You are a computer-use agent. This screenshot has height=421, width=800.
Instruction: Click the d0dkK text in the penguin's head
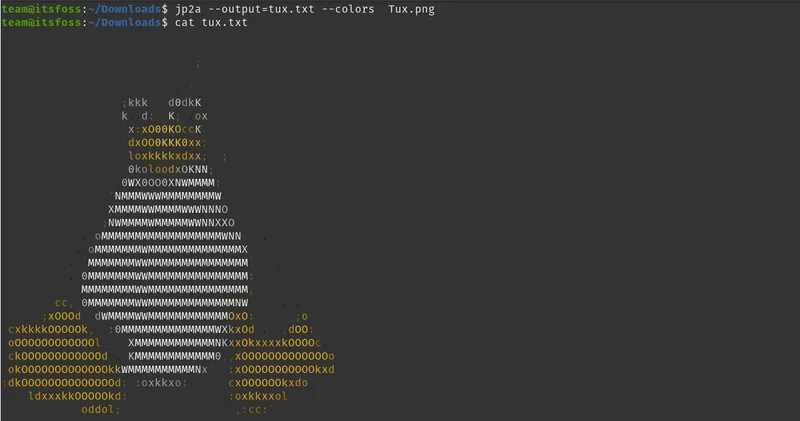click(185, 102)
